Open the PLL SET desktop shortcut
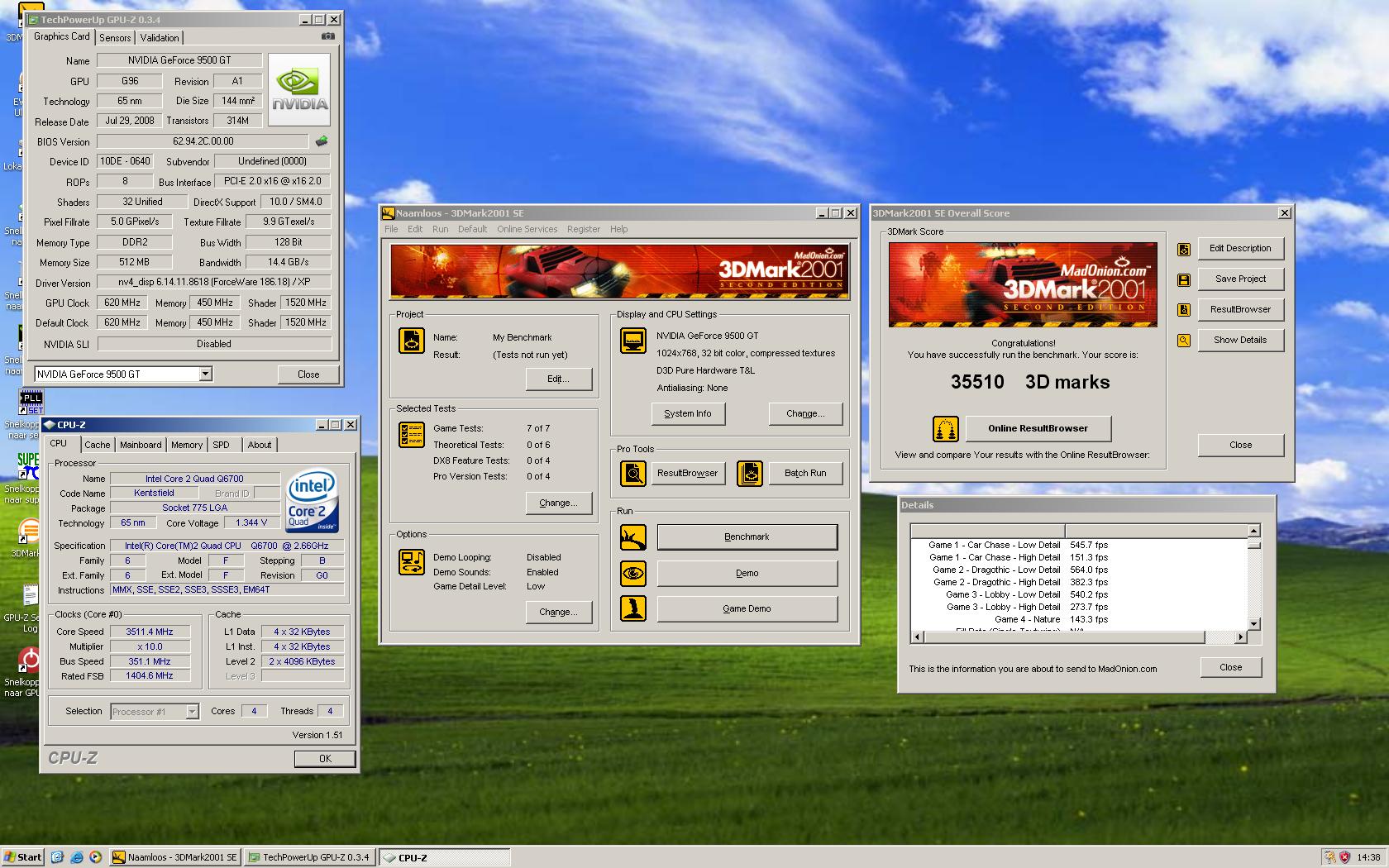Image resolution: width=1389 pixels, height=868 pixels. 31,403
